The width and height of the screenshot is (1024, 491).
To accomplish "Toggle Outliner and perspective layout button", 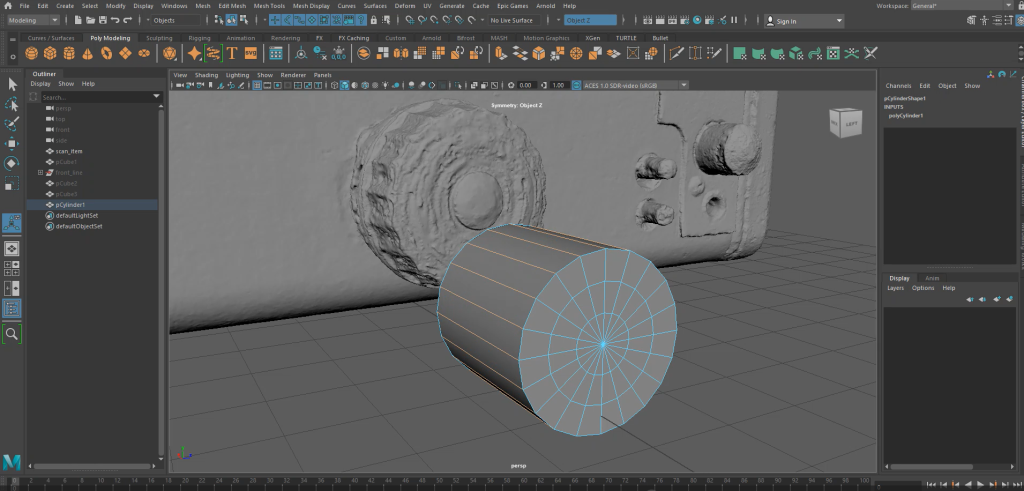I will coord(12,308).
